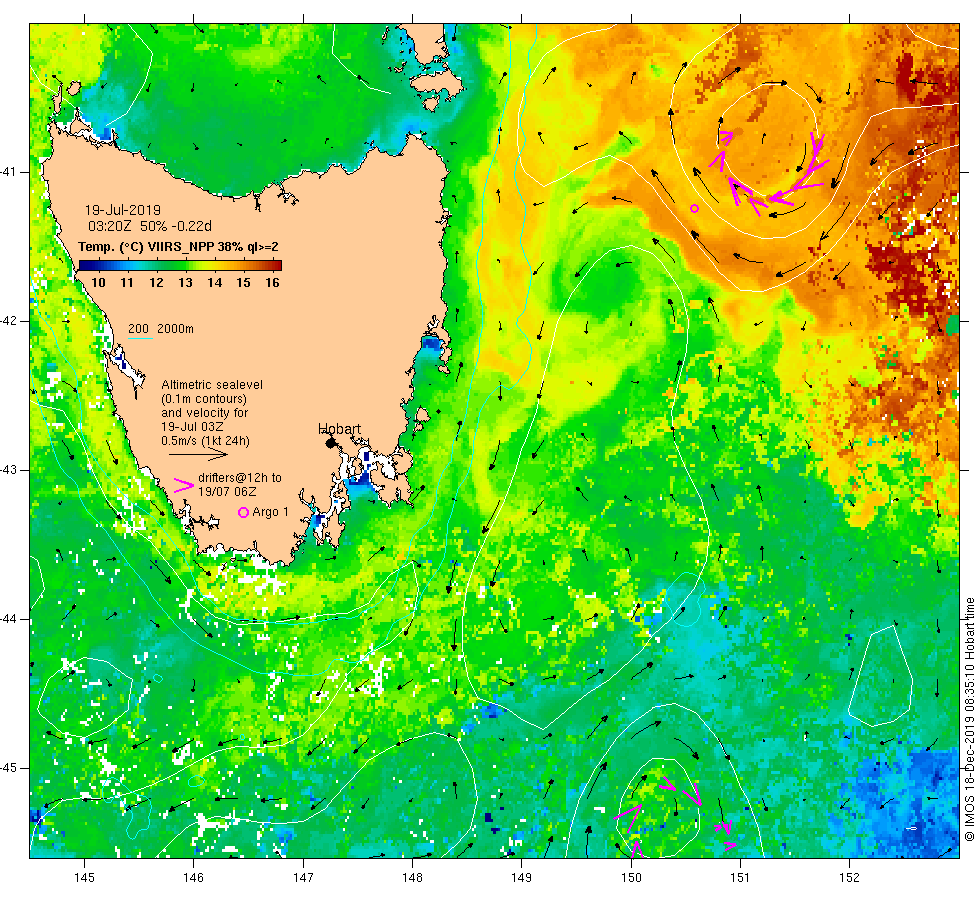
Task: Click the longitude axis label '150'
Action: [x=631, y=878]
